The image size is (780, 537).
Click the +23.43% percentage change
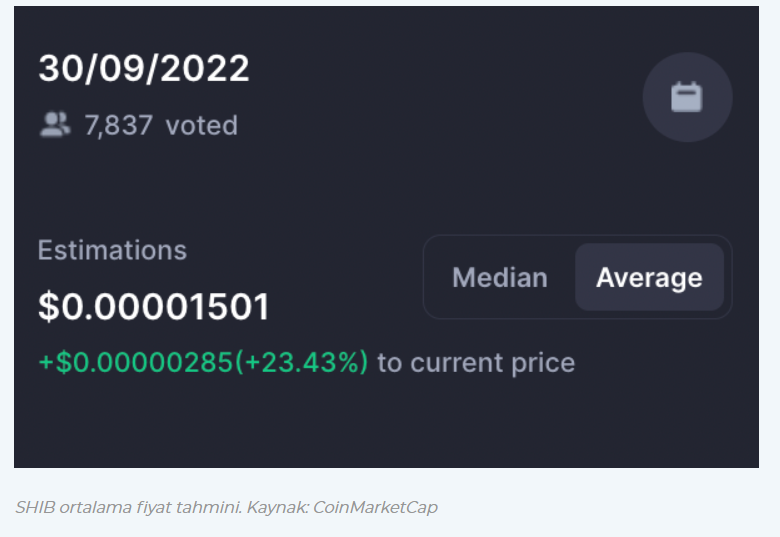coord(301,361)
